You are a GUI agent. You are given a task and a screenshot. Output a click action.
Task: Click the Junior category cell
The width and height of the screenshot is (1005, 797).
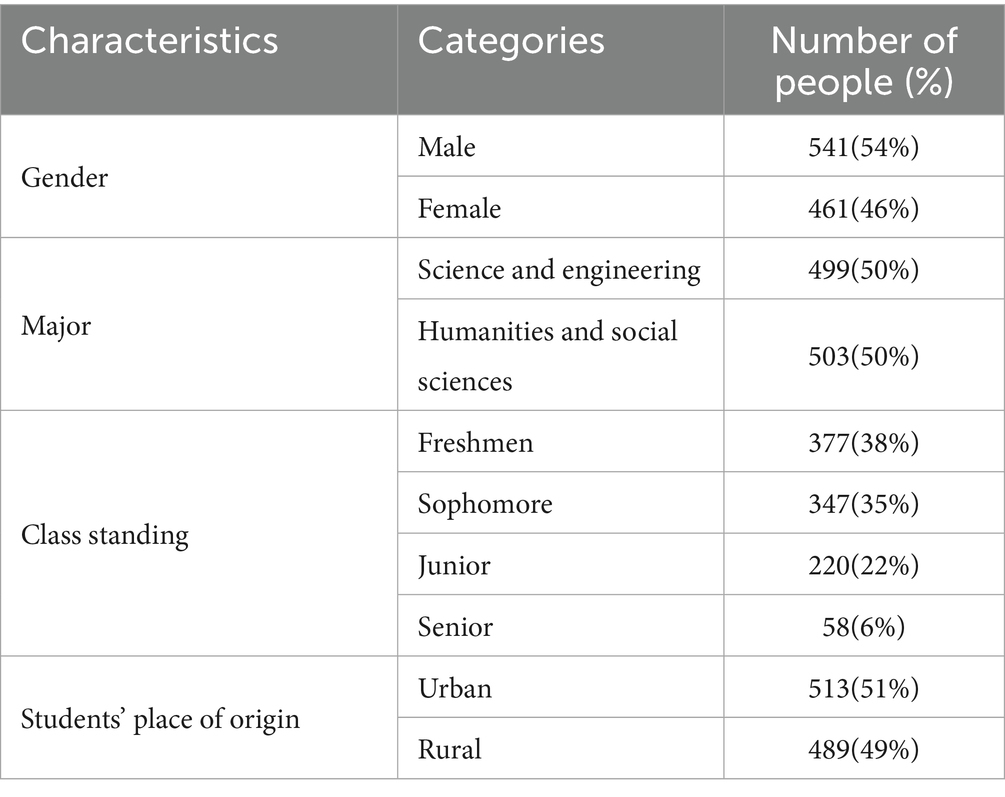[x=454, y=566]
